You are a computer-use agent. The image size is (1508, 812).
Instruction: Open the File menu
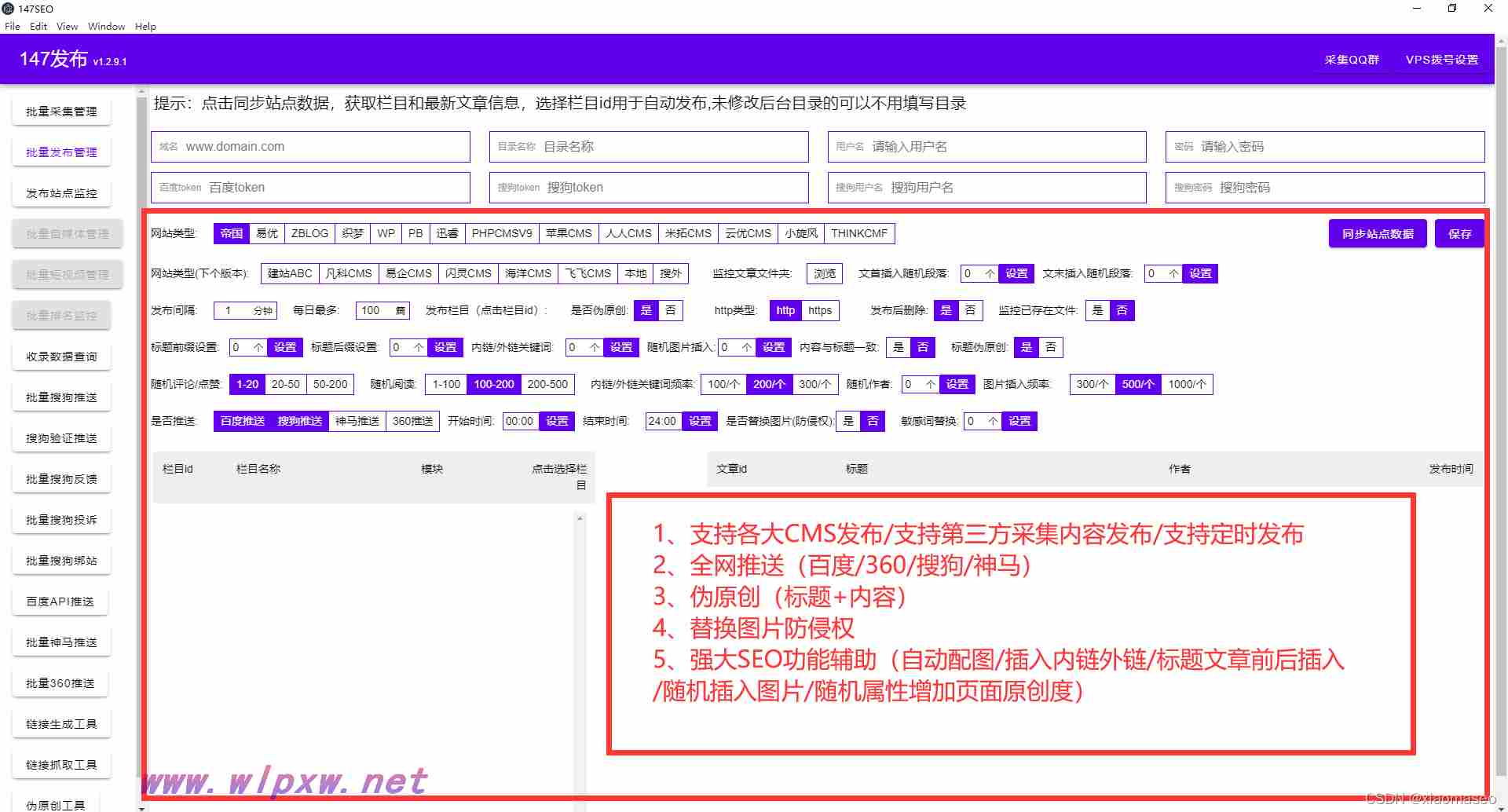[x=13, y=26]
